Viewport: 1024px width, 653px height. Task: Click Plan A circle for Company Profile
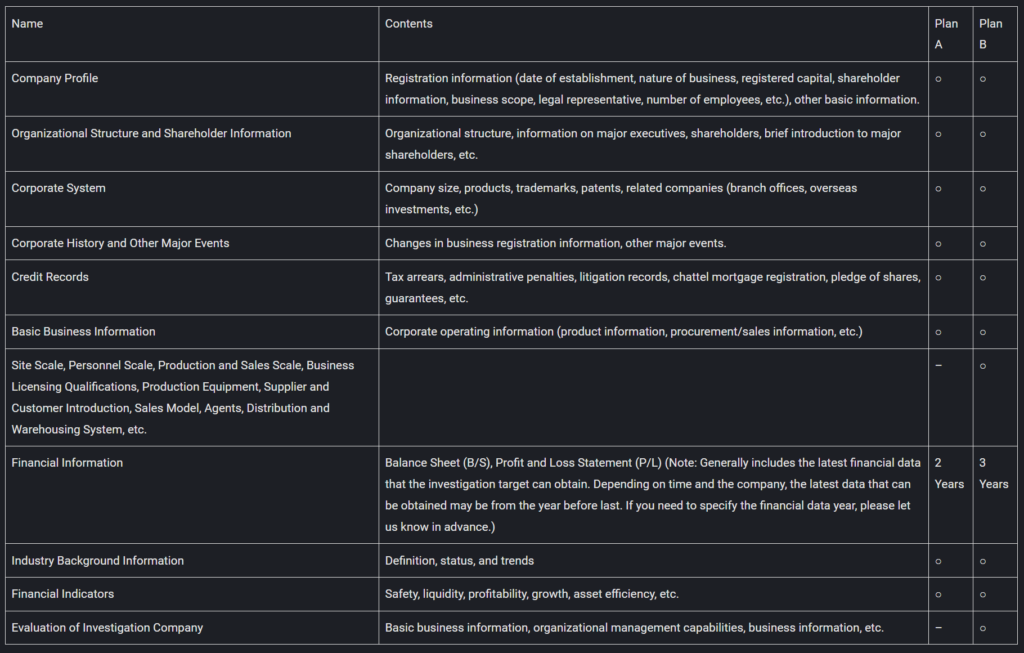938,78
